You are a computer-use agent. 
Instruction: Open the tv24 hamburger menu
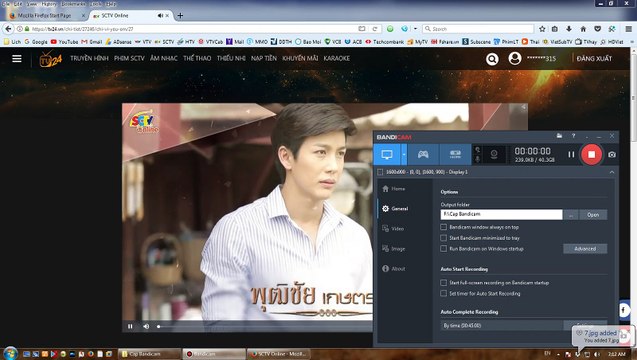[17, 59]
